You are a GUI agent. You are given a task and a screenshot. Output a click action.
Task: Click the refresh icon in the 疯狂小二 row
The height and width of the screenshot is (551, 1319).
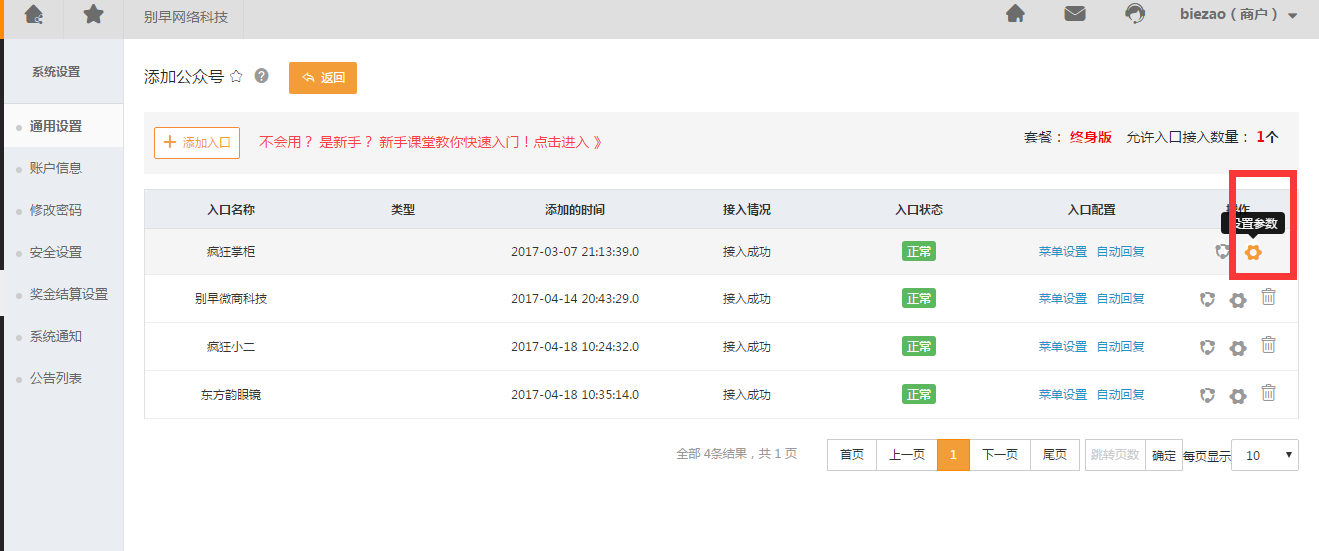click(x=1208, y=347)
